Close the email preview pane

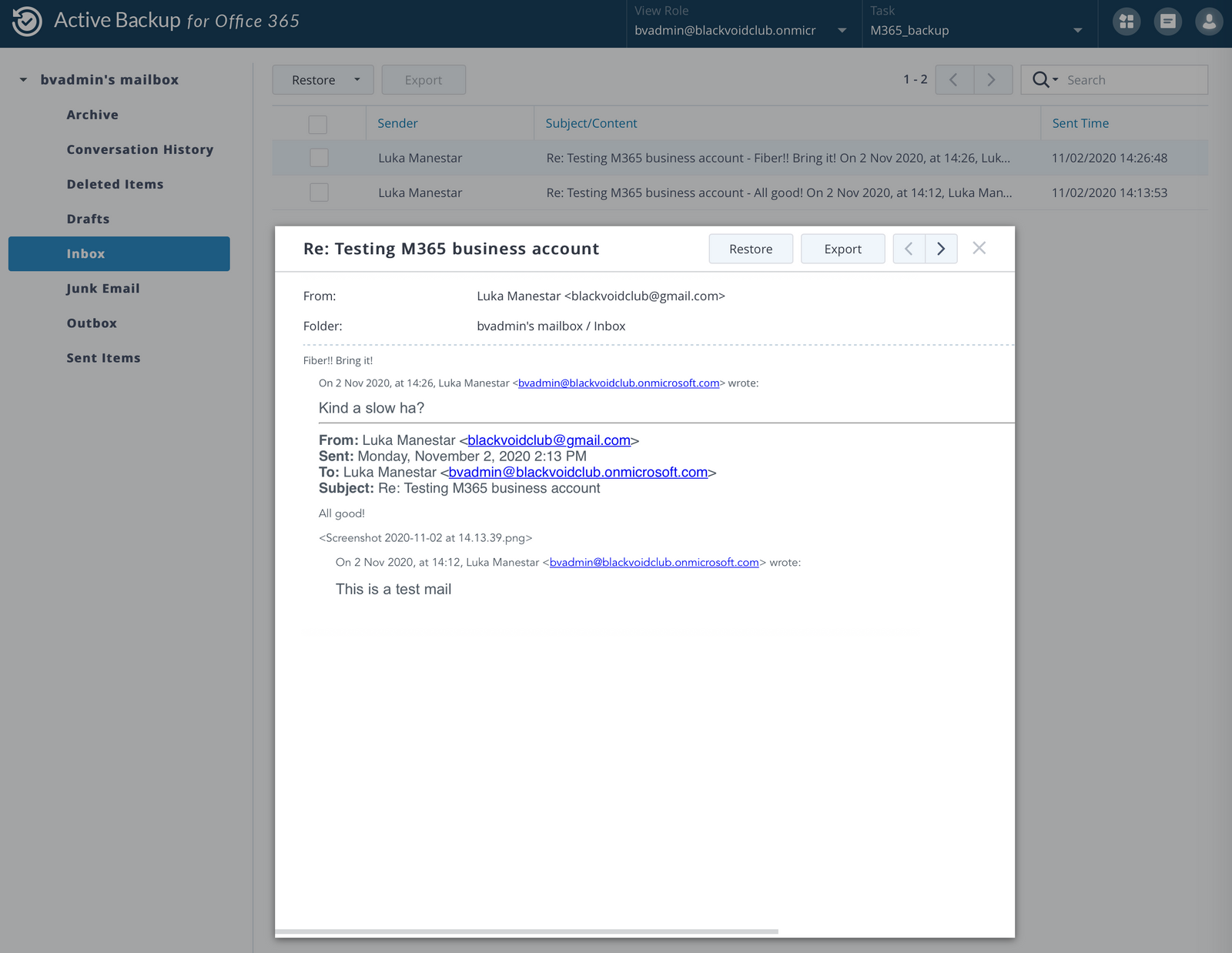[x=979, y=248]
